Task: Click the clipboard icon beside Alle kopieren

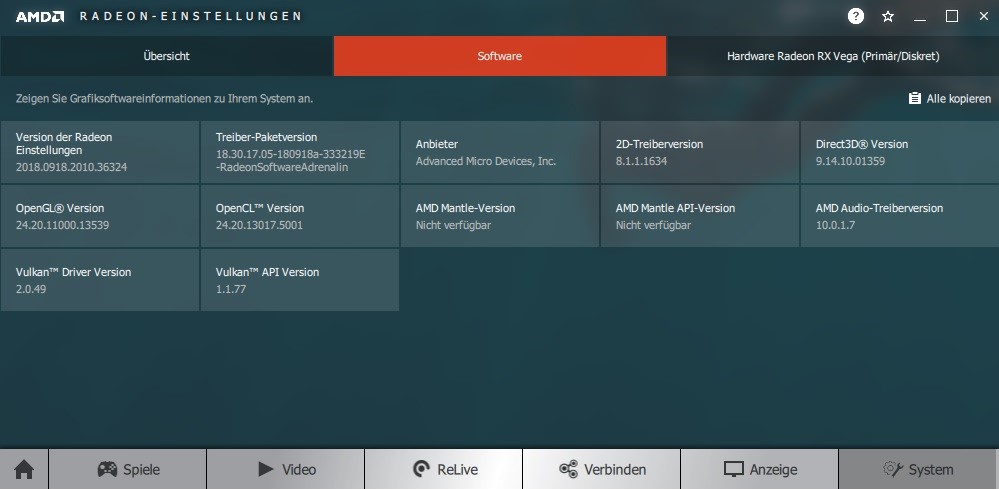Action: point(914,99)
